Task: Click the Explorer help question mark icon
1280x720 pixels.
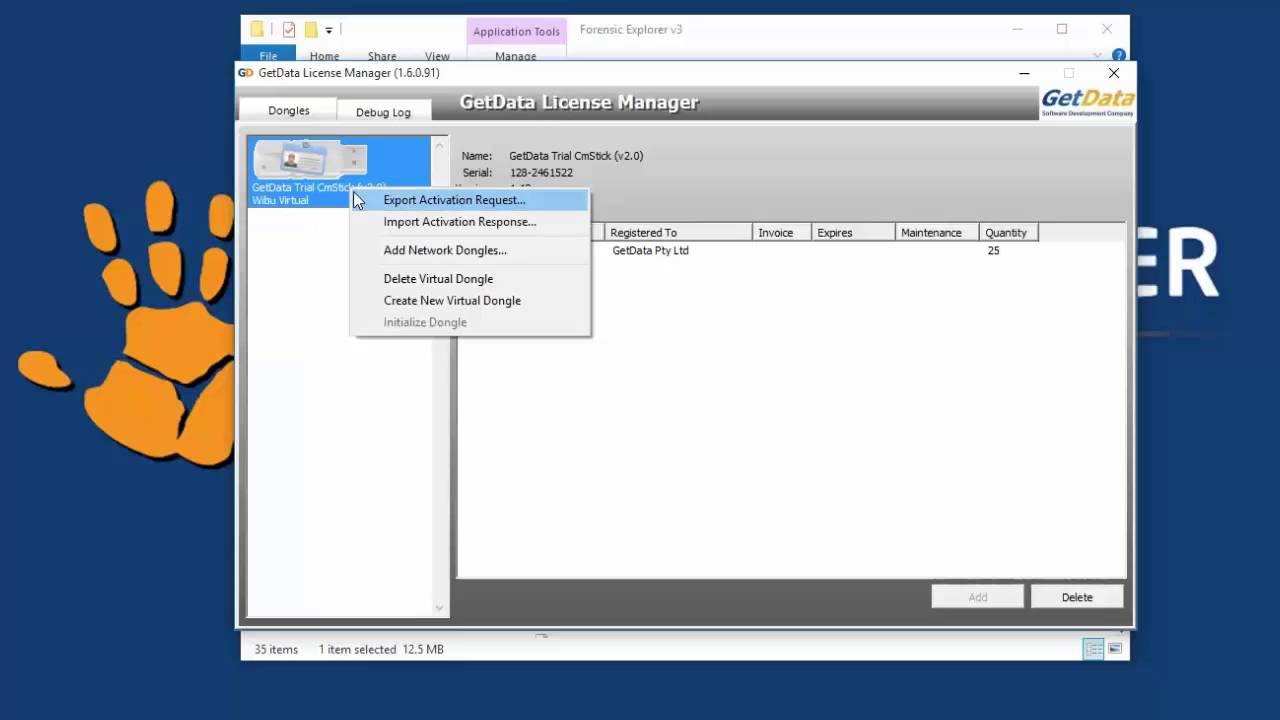Action: [1119, 56]
